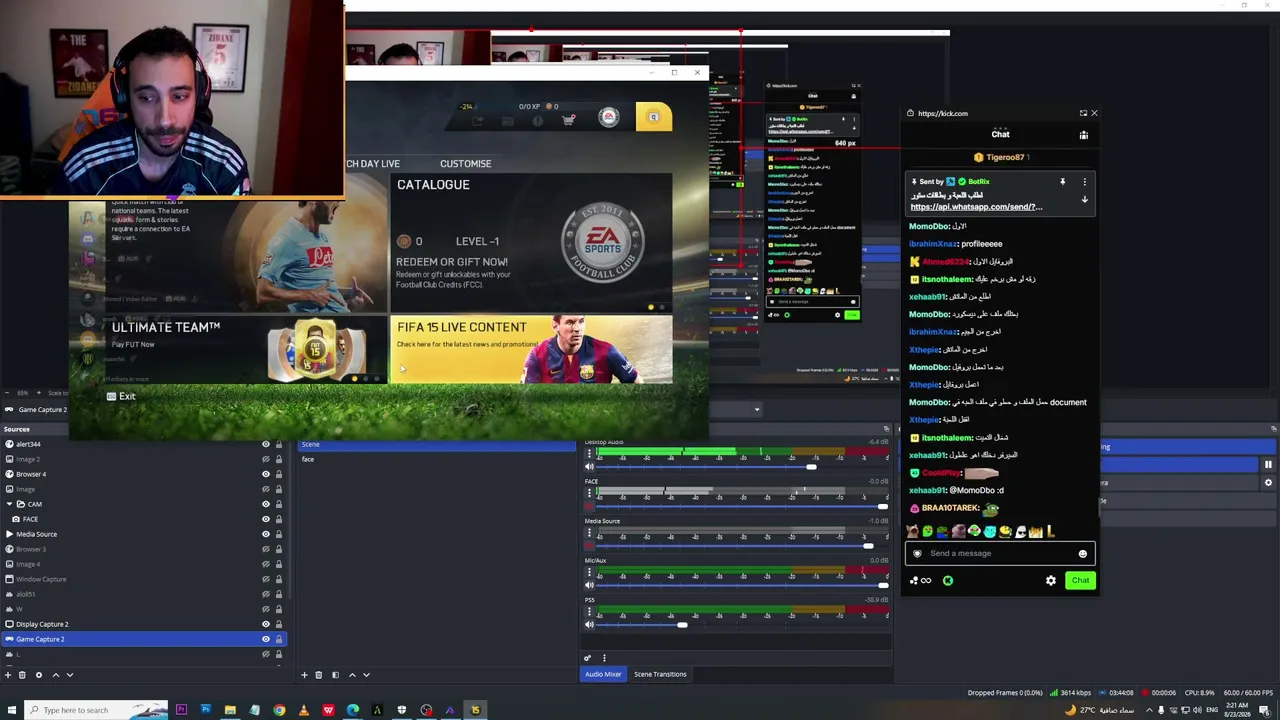The width and height of the screenshot is (1280, 720).
Task: Hide the alert344 source
Action: 266,444
